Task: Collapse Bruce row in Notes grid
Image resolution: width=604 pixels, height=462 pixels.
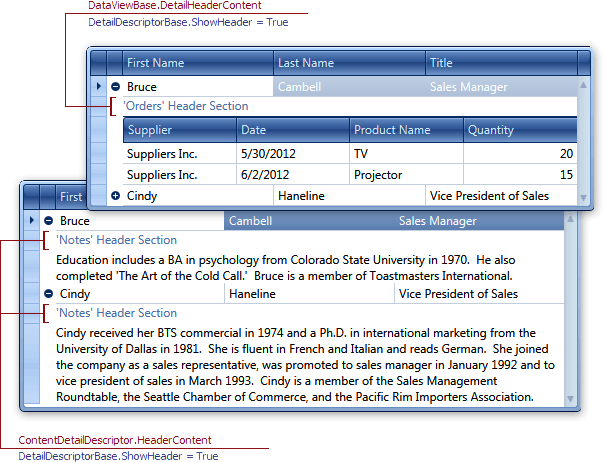Action: pos(49,221)
